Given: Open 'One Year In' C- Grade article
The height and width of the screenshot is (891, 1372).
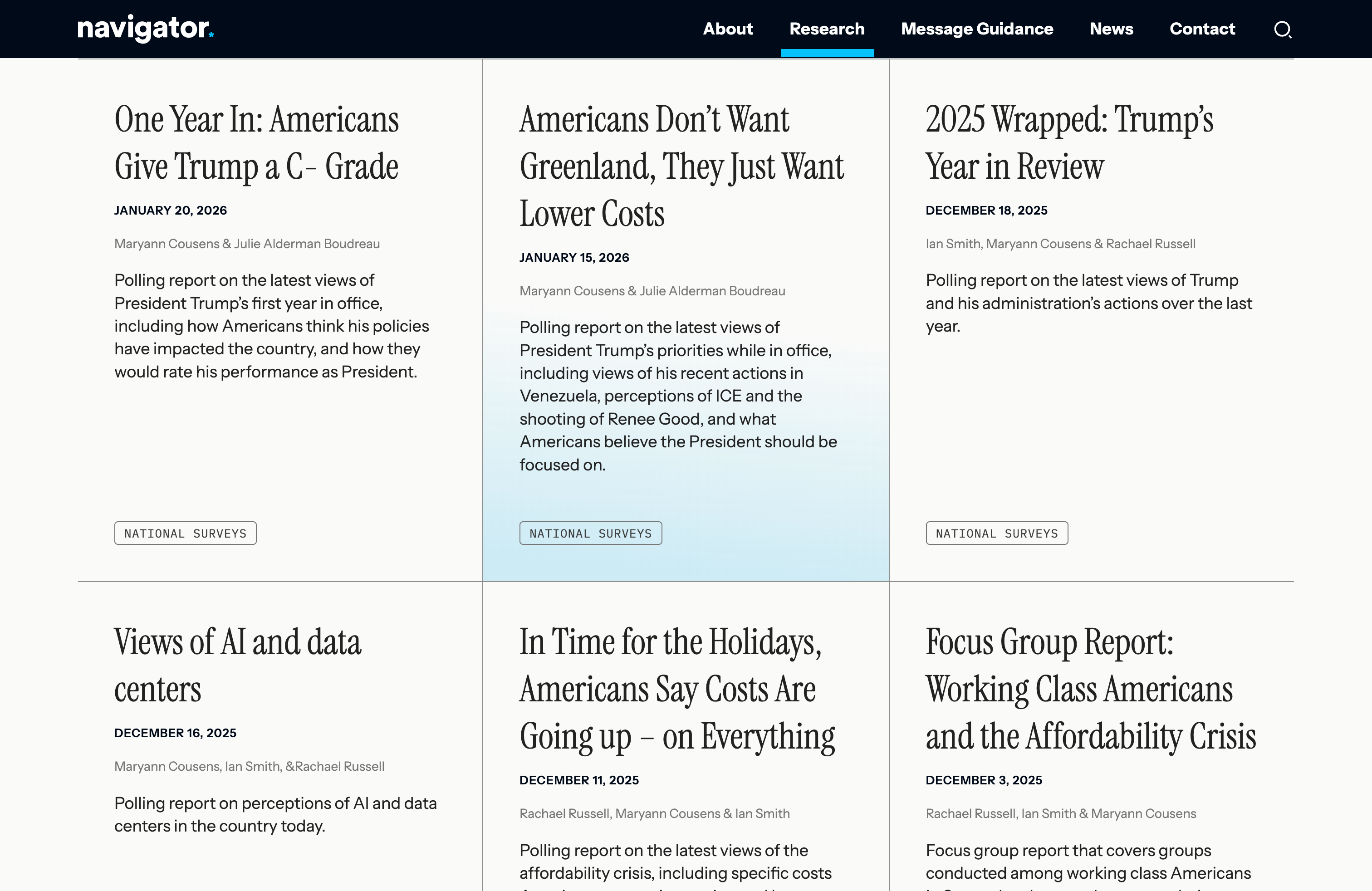Looking at the screenshot, I should pyautogui.click(x=256, y=142).
